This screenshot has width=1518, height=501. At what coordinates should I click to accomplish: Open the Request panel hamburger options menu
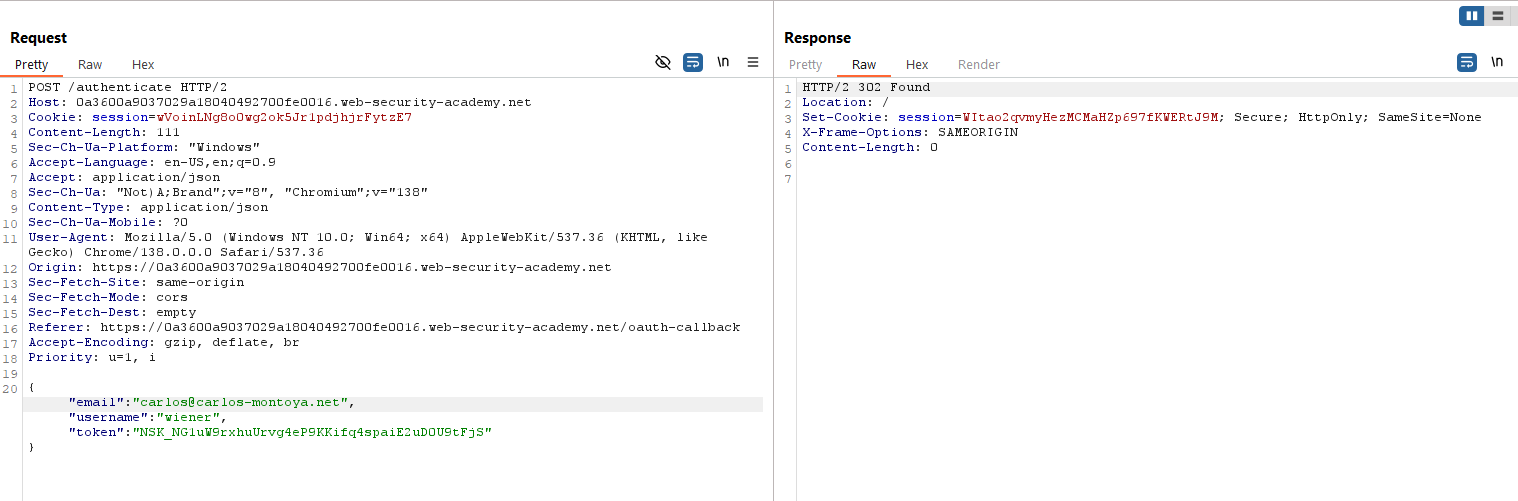click(x=753, y=62)
